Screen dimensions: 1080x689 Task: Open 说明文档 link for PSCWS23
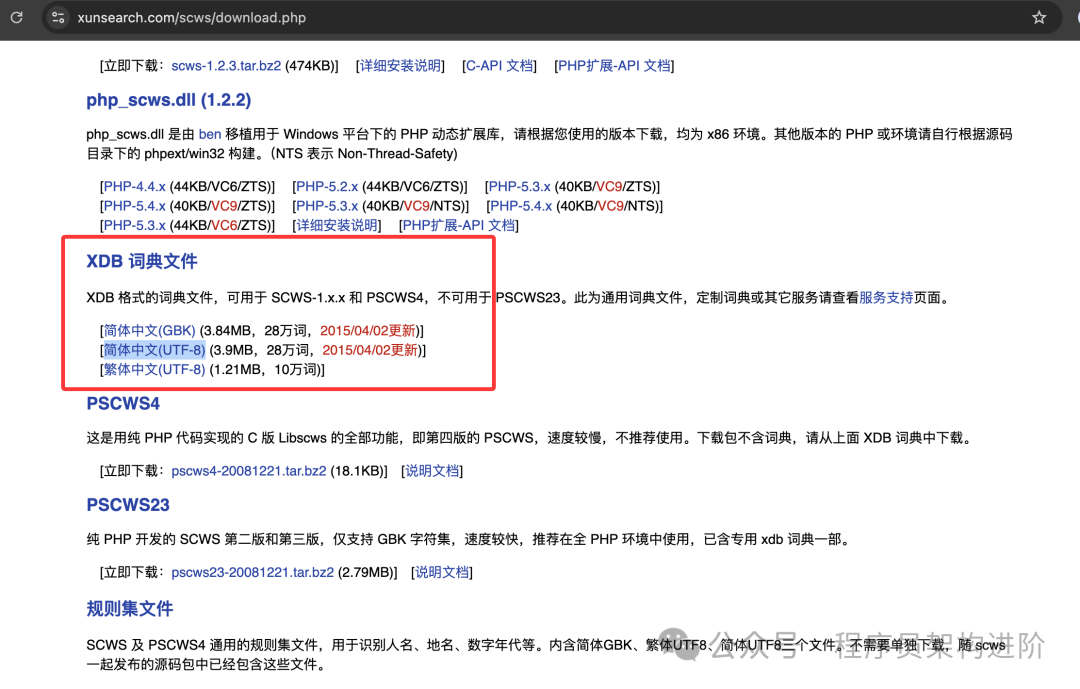(x=442, y=573)
